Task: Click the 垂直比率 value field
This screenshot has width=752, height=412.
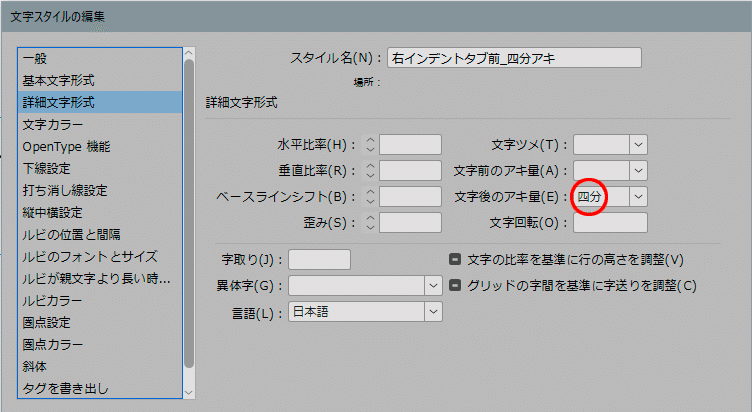Action: point(410,171)
